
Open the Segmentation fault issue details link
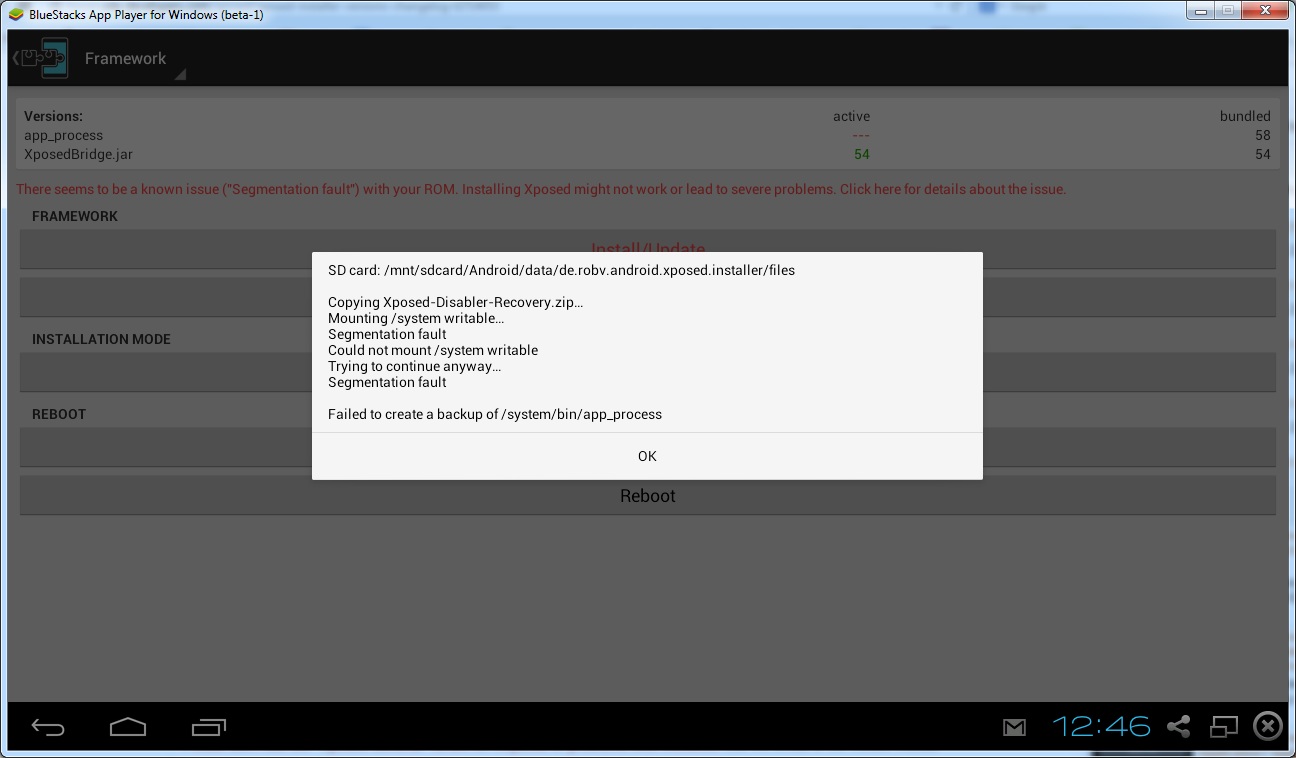coord(541,189)
